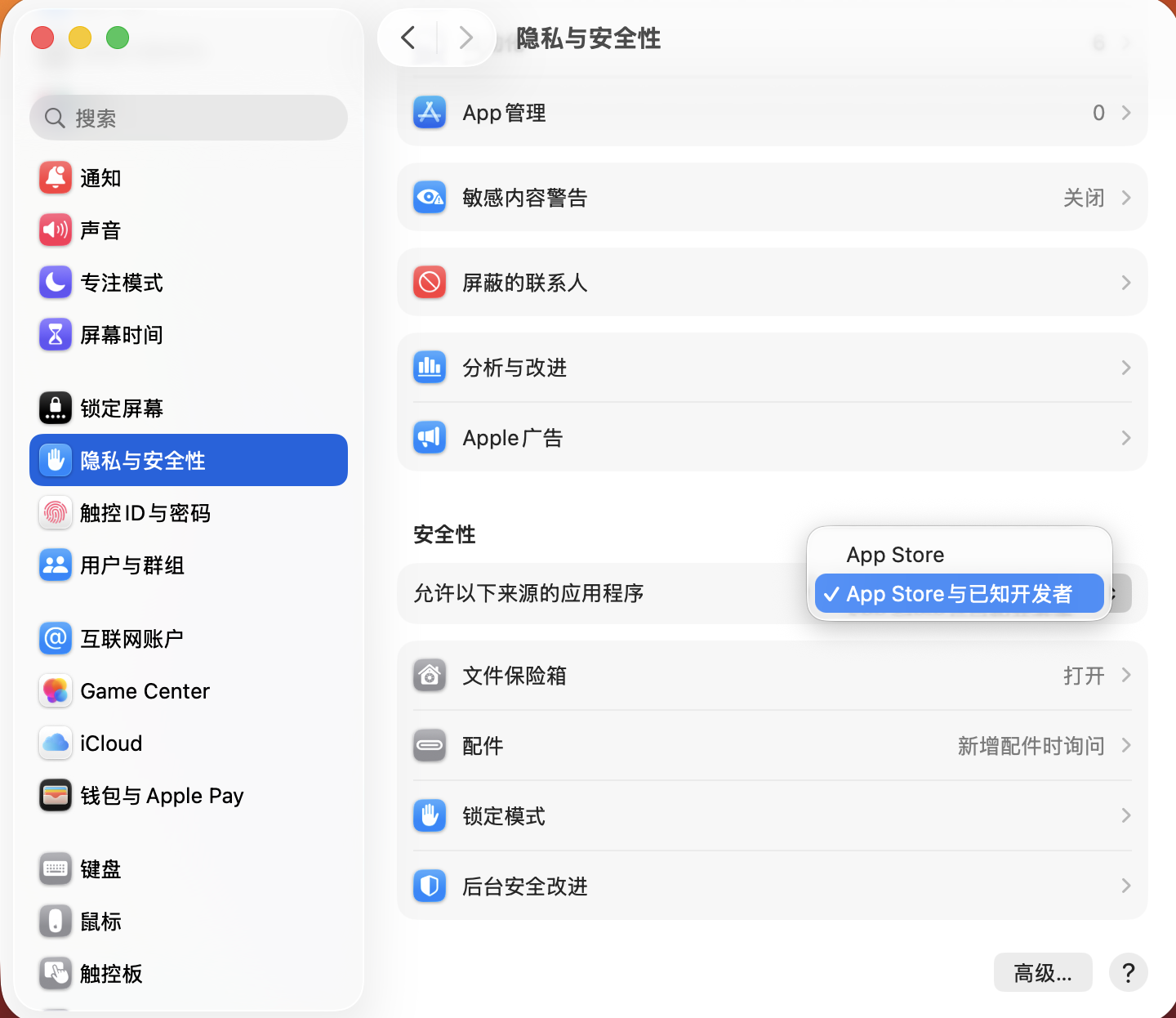Click the 搜索 search field

[x=189, y=118]
